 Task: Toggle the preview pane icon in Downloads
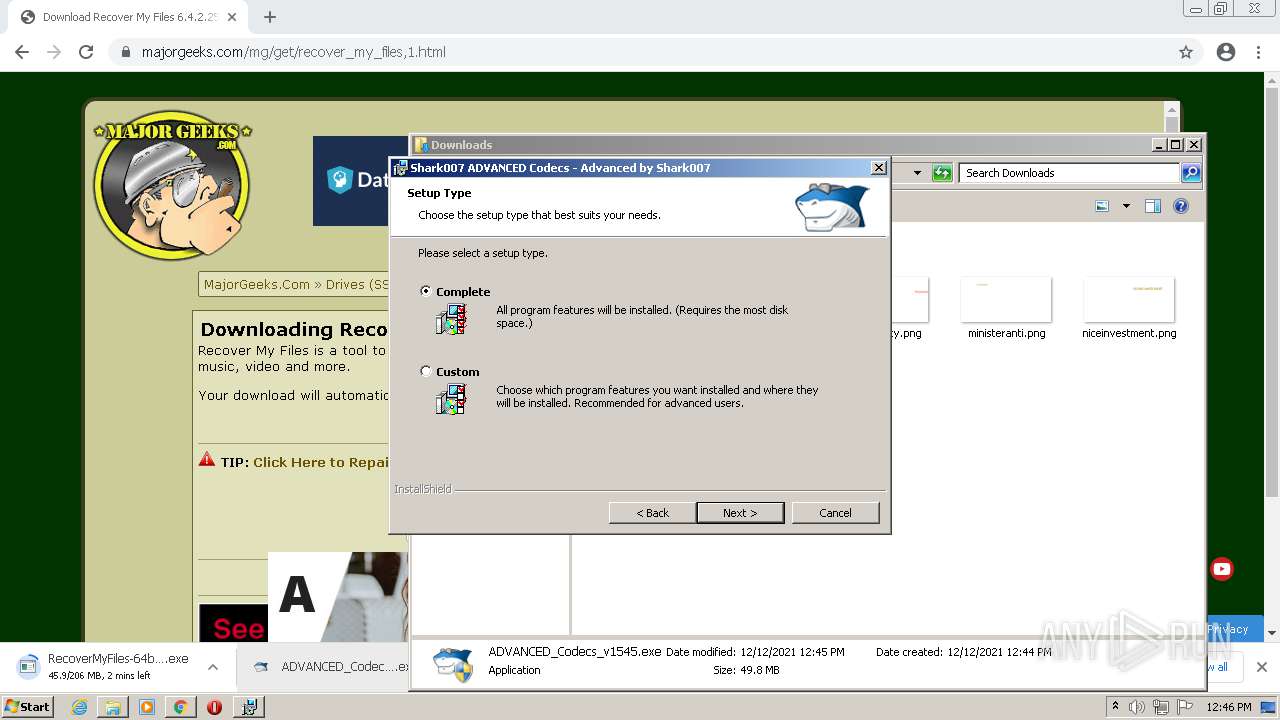pyautogui.click(x=1153, y=206)
